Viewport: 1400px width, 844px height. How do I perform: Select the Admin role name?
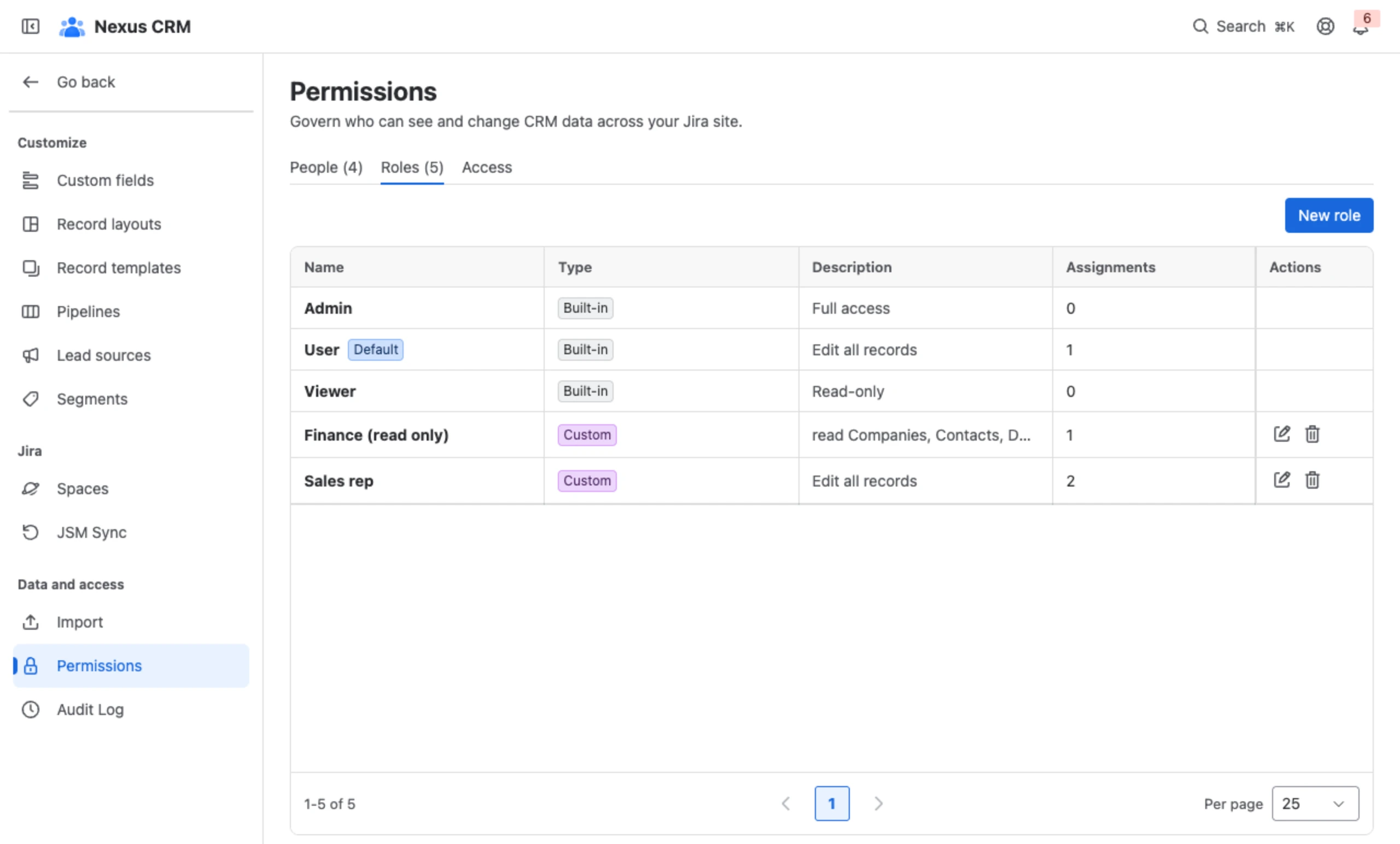point(328,308)
